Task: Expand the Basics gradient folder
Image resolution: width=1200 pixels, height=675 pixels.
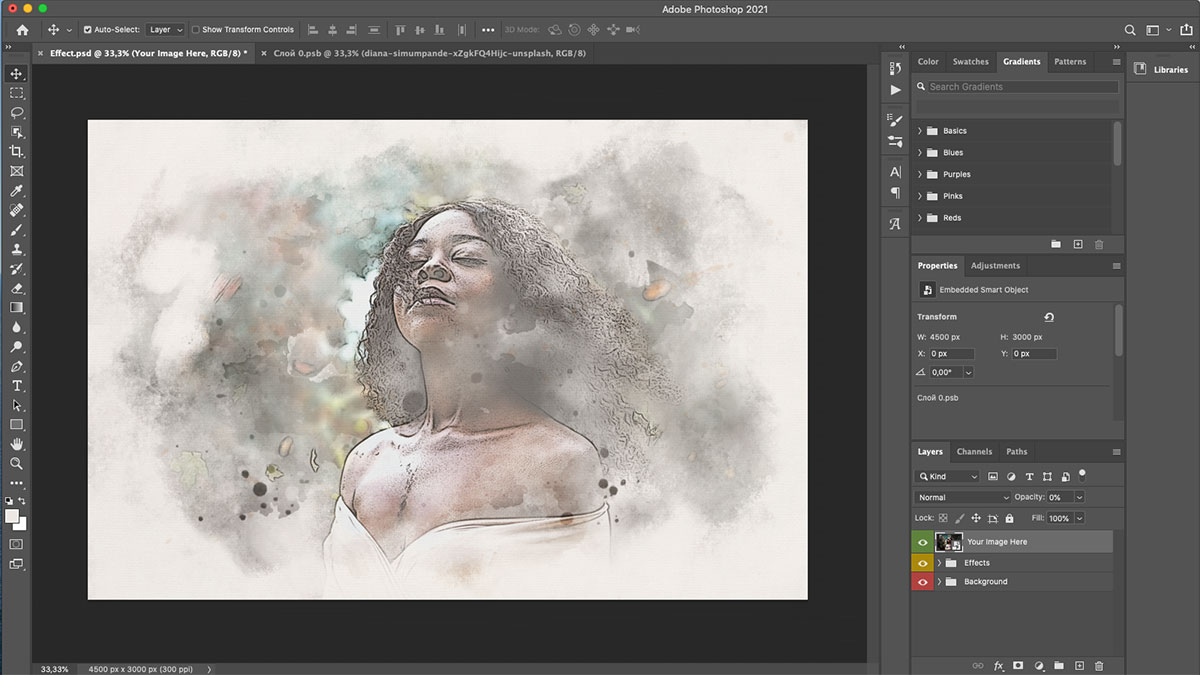Action: pyautogui.click(x=920, y=131)
